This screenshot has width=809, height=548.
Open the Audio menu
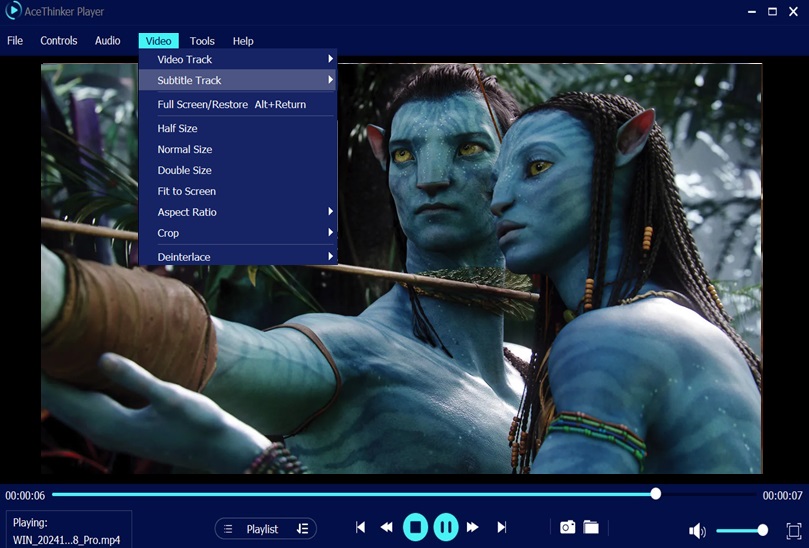107,41
